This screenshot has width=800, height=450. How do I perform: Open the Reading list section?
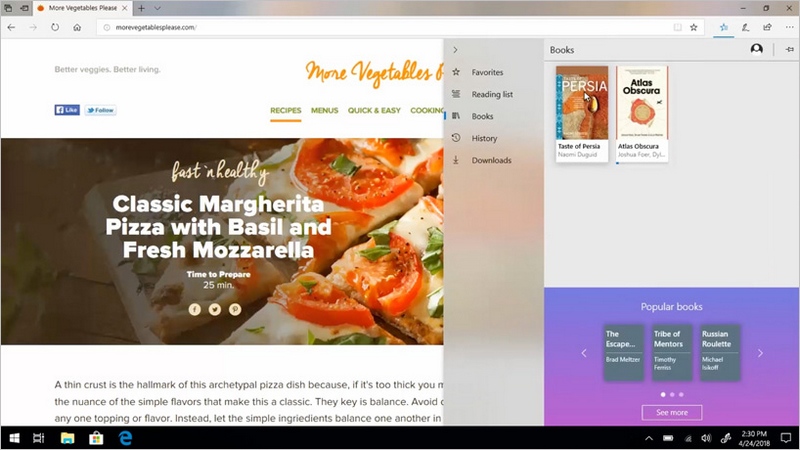pos(491,94)
